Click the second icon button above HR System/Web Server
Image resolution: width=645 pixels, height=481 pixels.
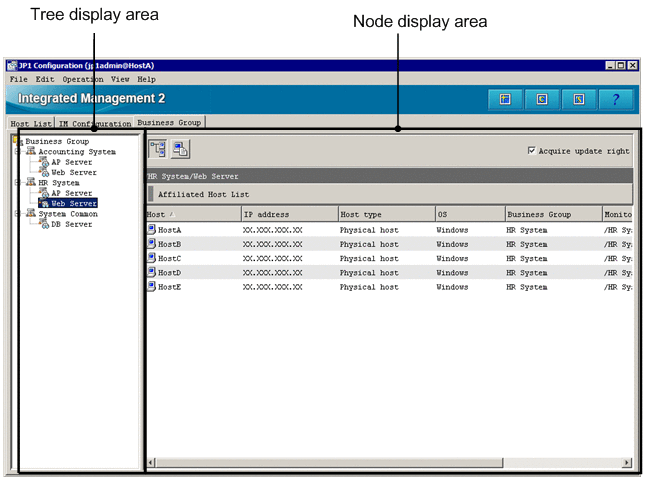point(181,149)
